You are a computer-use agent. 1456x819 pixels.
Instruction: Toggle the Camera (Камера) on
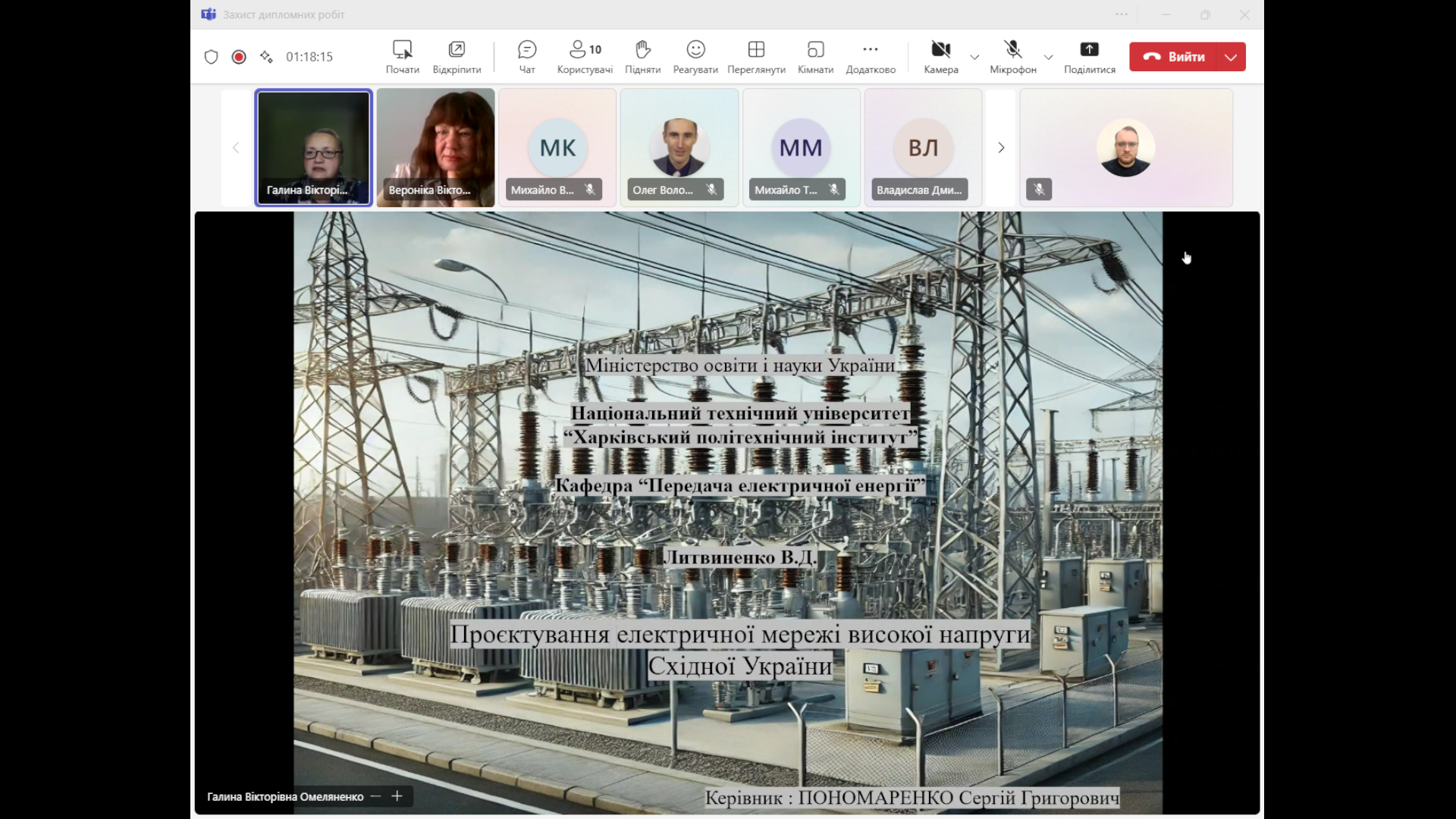point(940,57)
